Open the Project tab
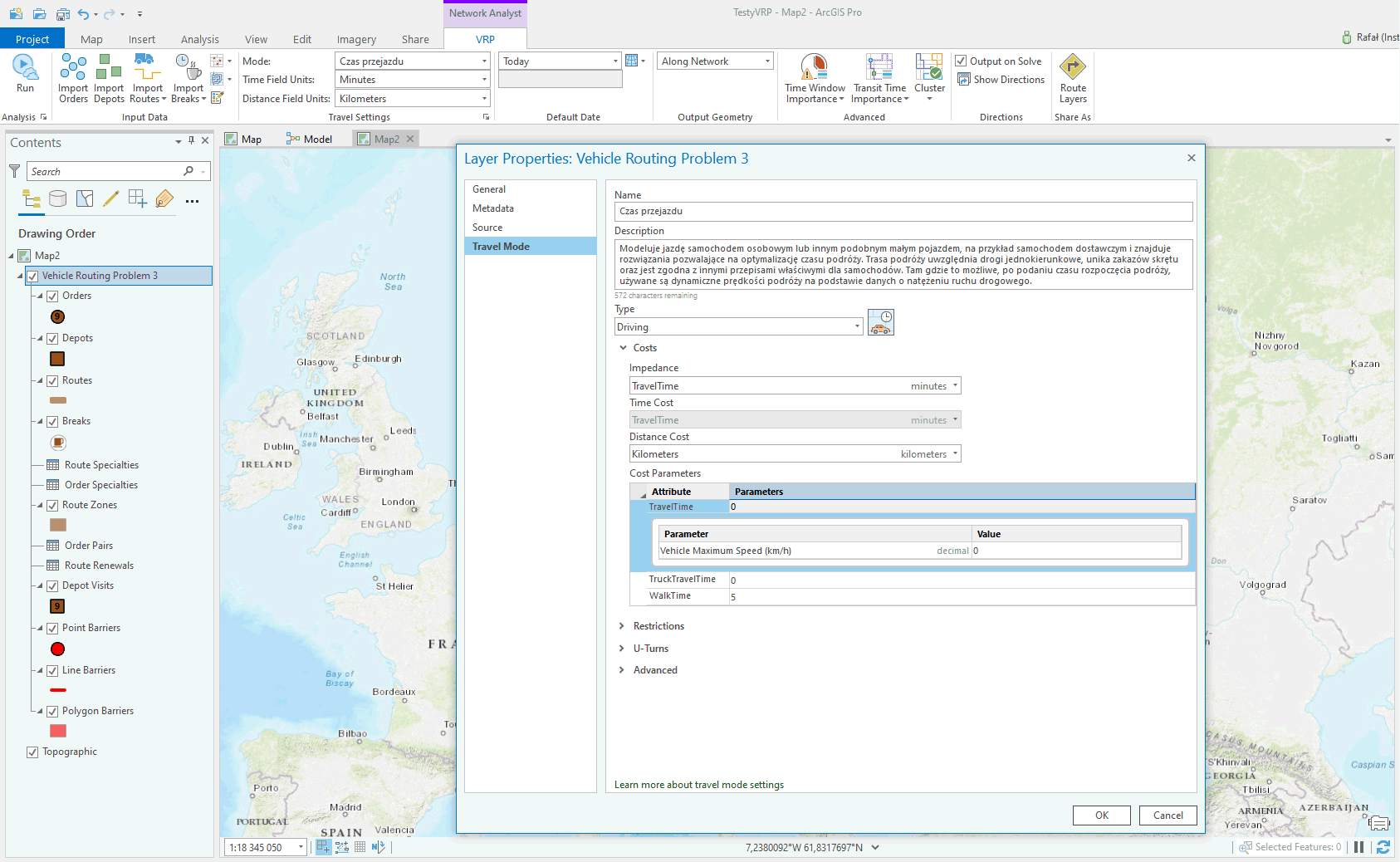The height and width of the screenshot is (862, 1400). click(x=32, y=39)
